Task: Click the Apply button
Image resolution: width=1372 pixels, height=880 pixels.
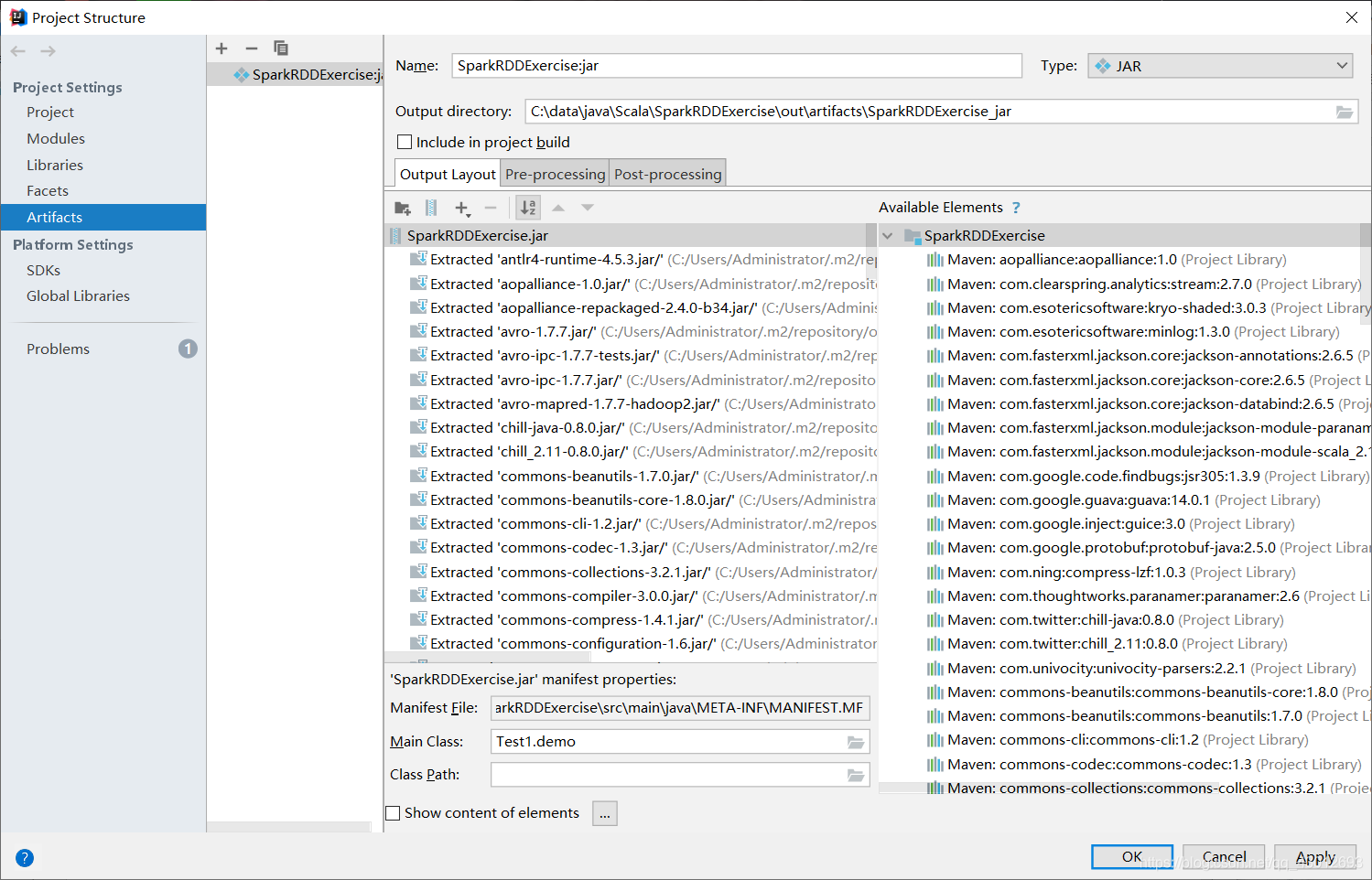Action: [x=1315, y=856]
